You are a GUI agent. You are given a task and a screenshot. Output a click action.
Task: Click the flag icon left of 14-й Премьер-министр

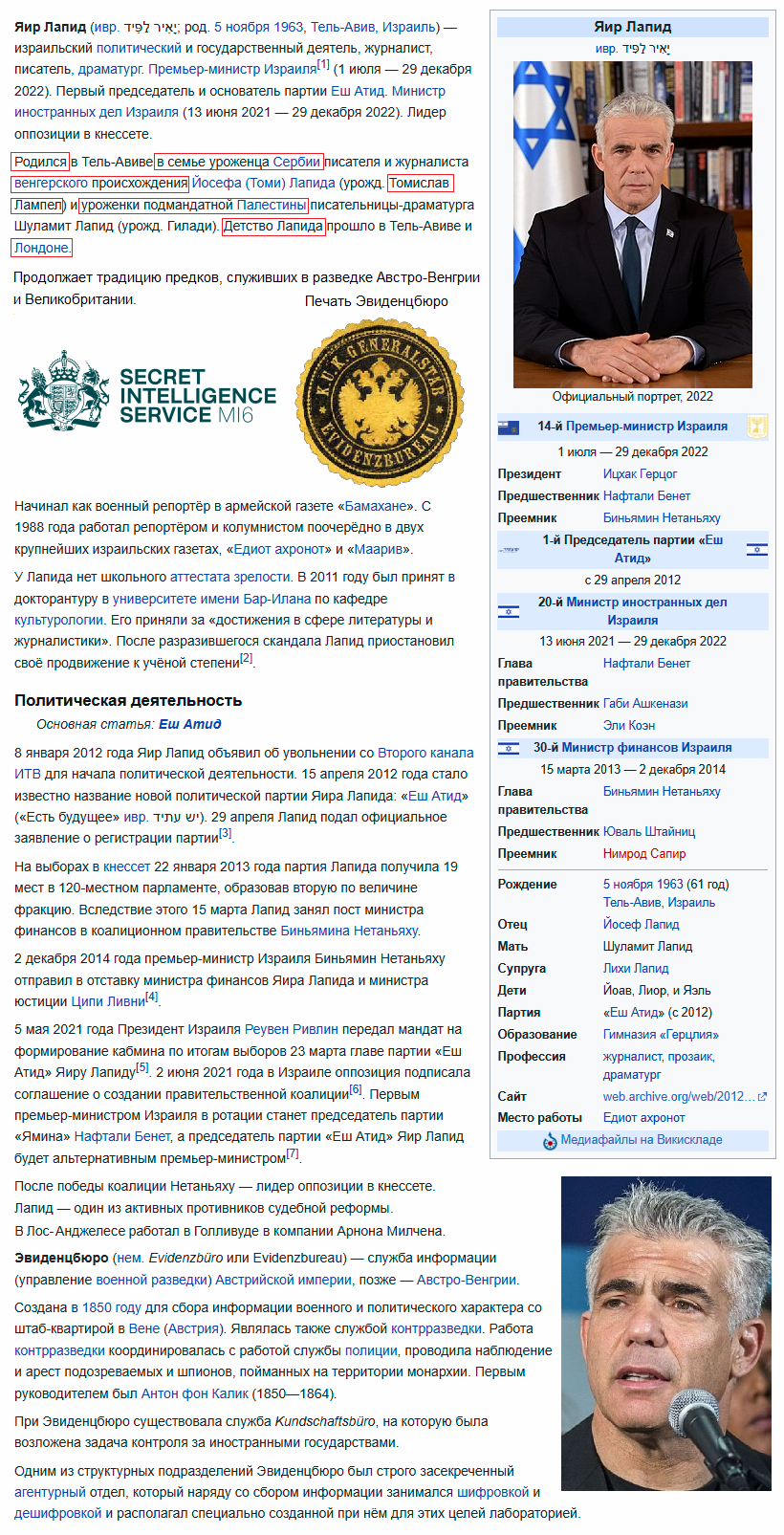pos(509,428)
